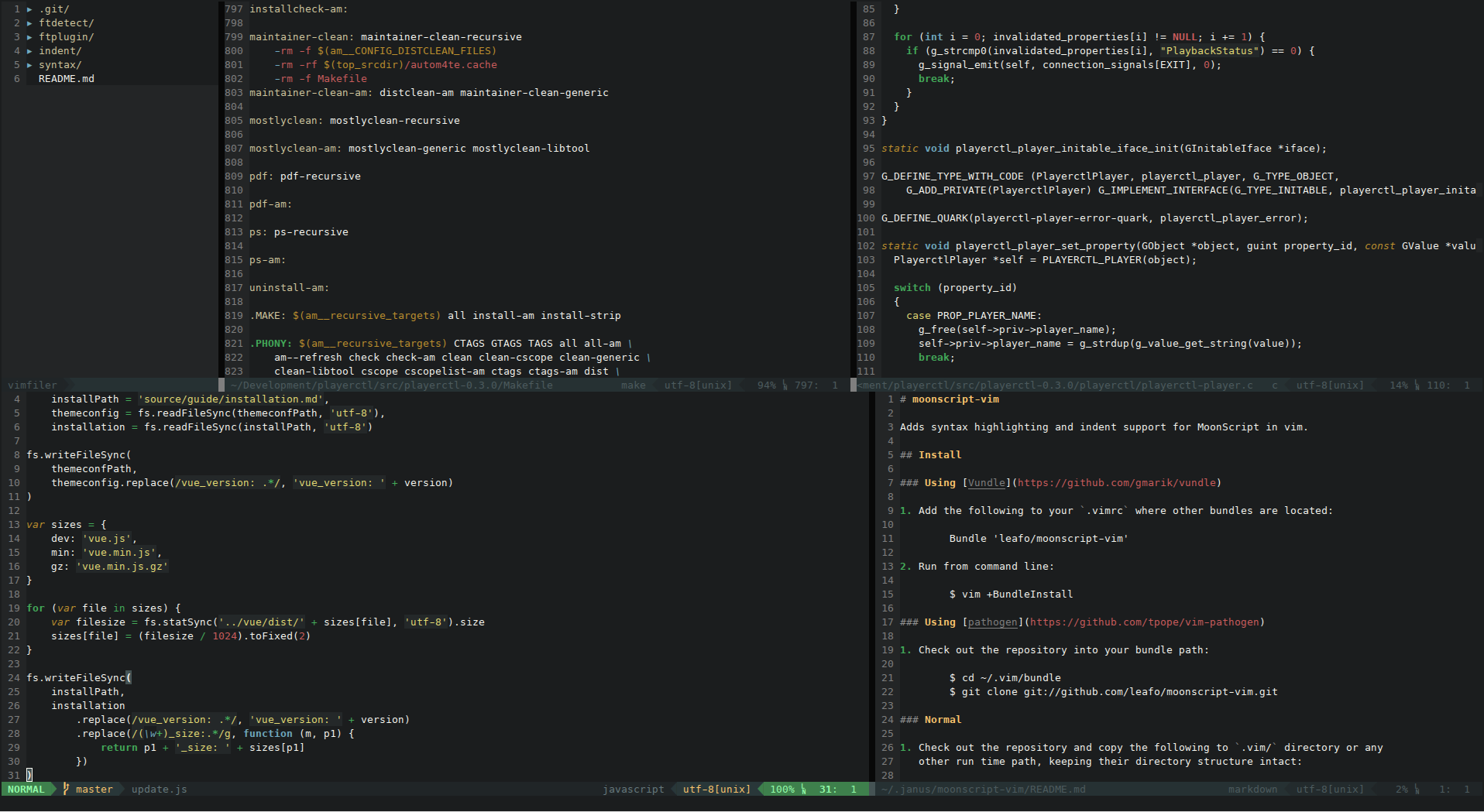Image resolution: width=1484 pixels, height=812 pixels.
Task: Click the '-rm -f Makefile' line
Action: pyautogui.click(x=321, y=79)
